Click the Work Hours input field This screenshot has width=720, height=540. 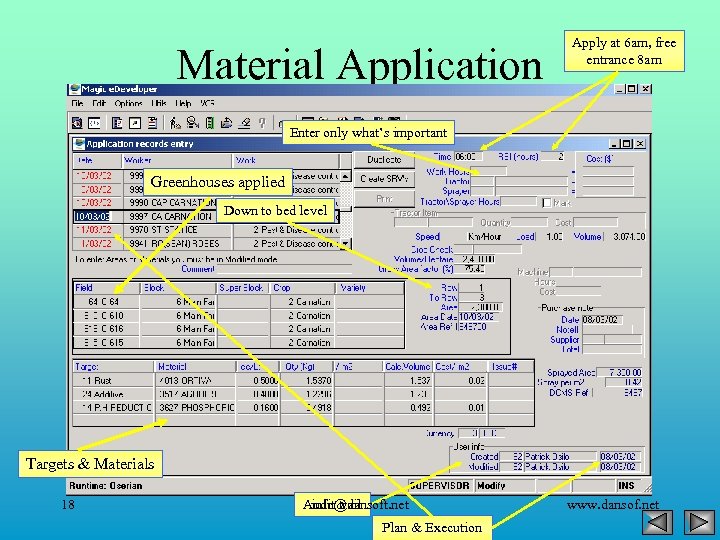(489, 171)
